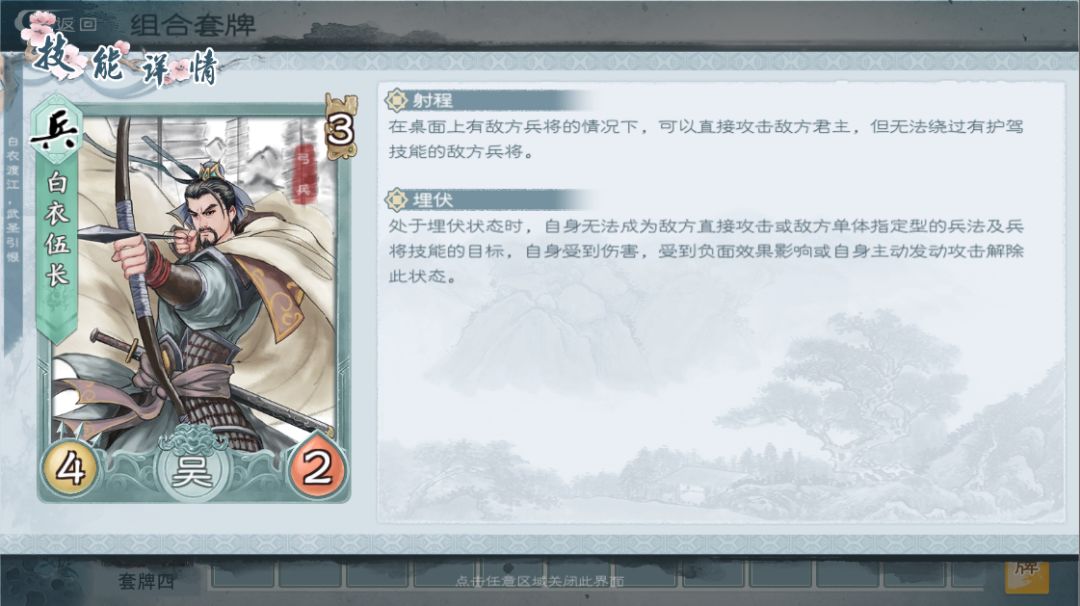Click the yellow attack value 4 orb
Image resolution: width=1080 pixels, height=606 pixels.
[70, 468]
